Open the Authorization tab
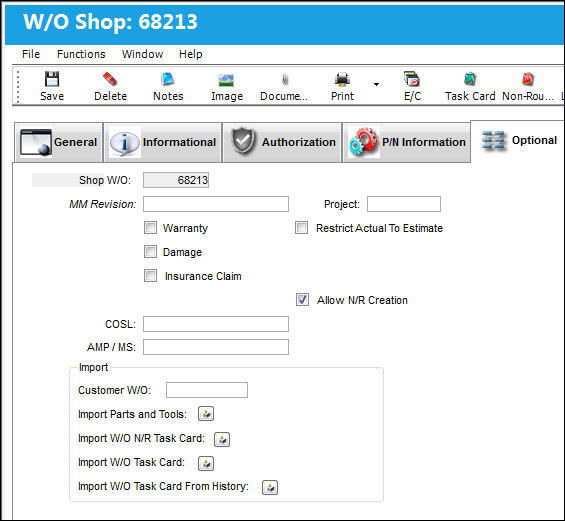 pyautogui.click(x=282, y=142)
